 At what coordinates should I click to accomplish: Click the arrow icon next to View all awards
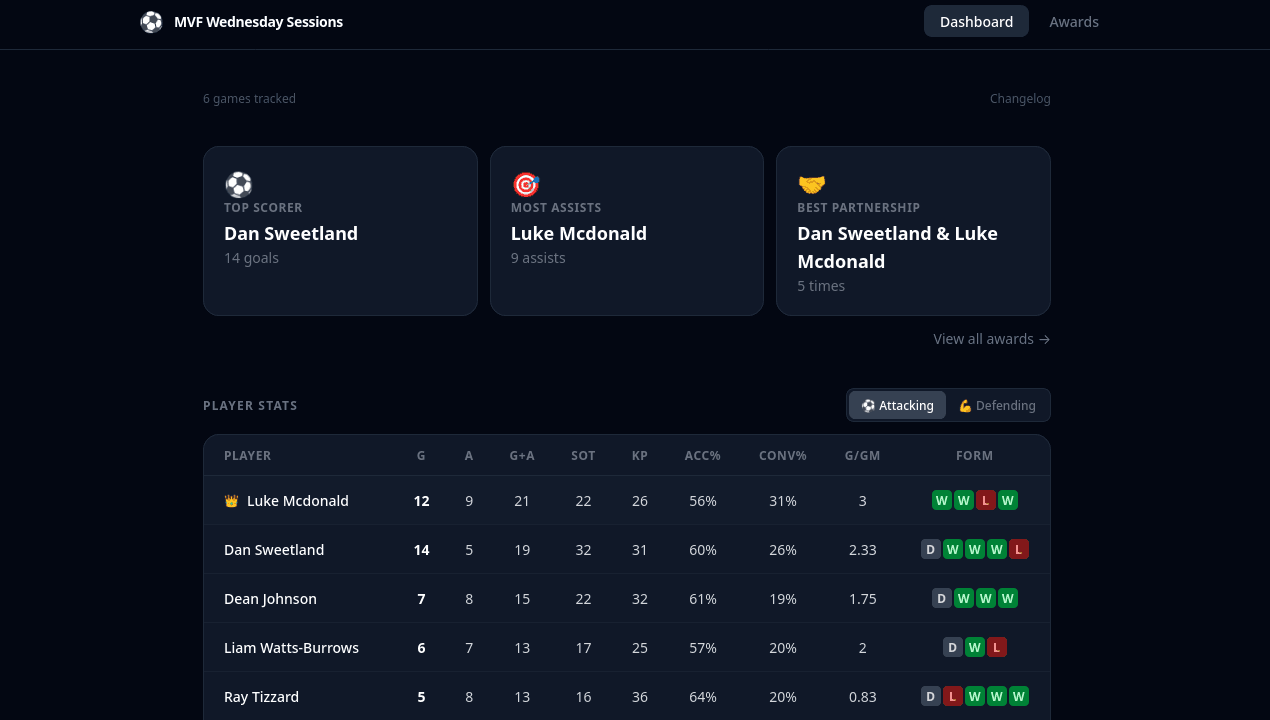(x=1044, y=339)
